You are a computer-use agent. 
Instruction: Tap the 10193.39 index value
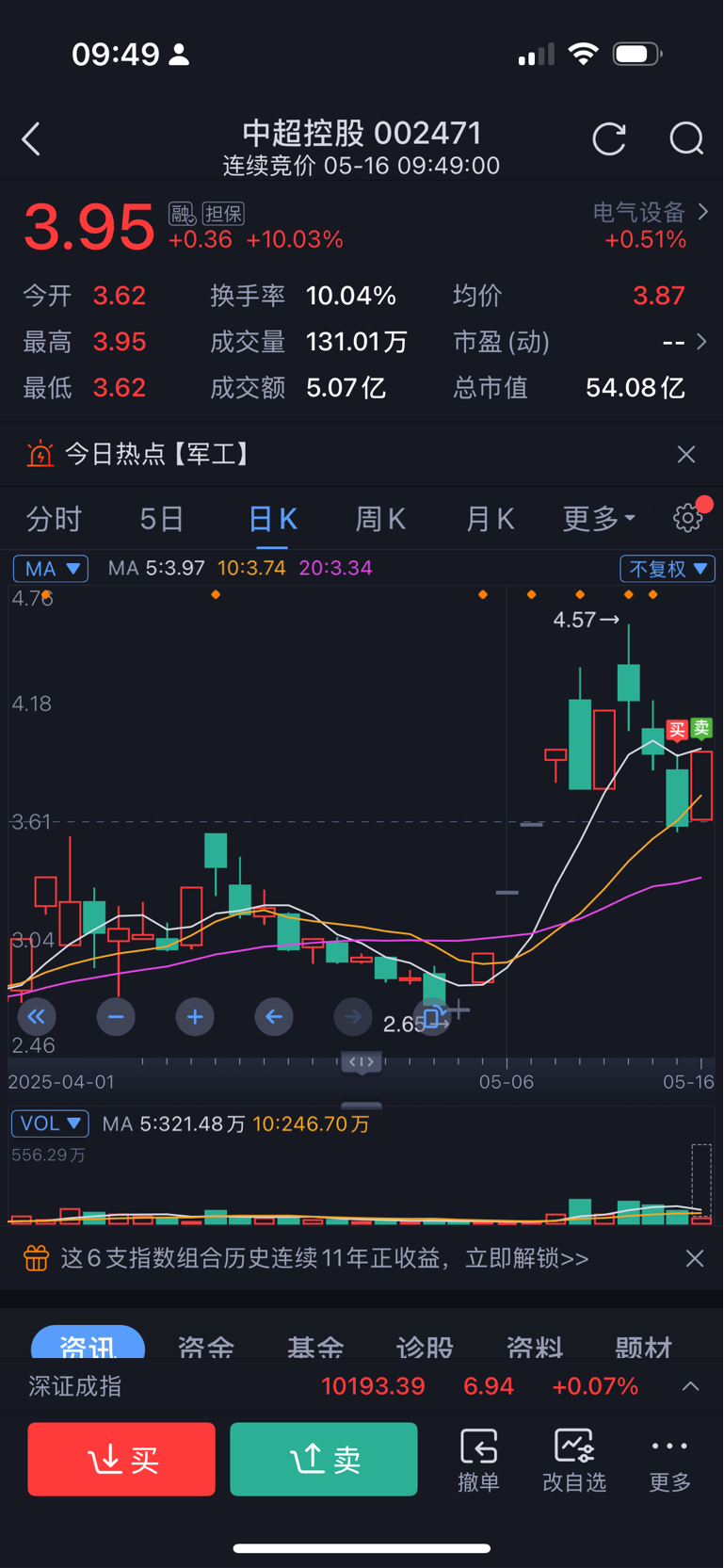373,1386
